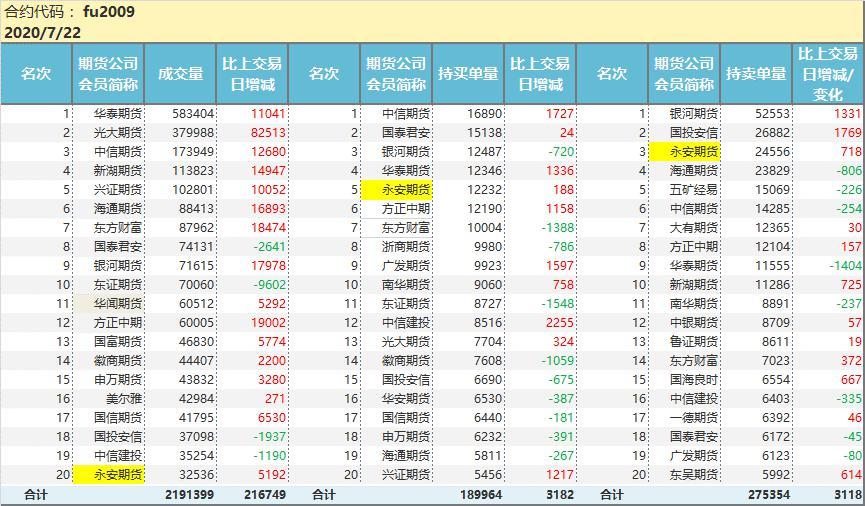The height and width of the screenshot is (506, 865).
Task: Click the total change 3182
Action: pos(560,495)
